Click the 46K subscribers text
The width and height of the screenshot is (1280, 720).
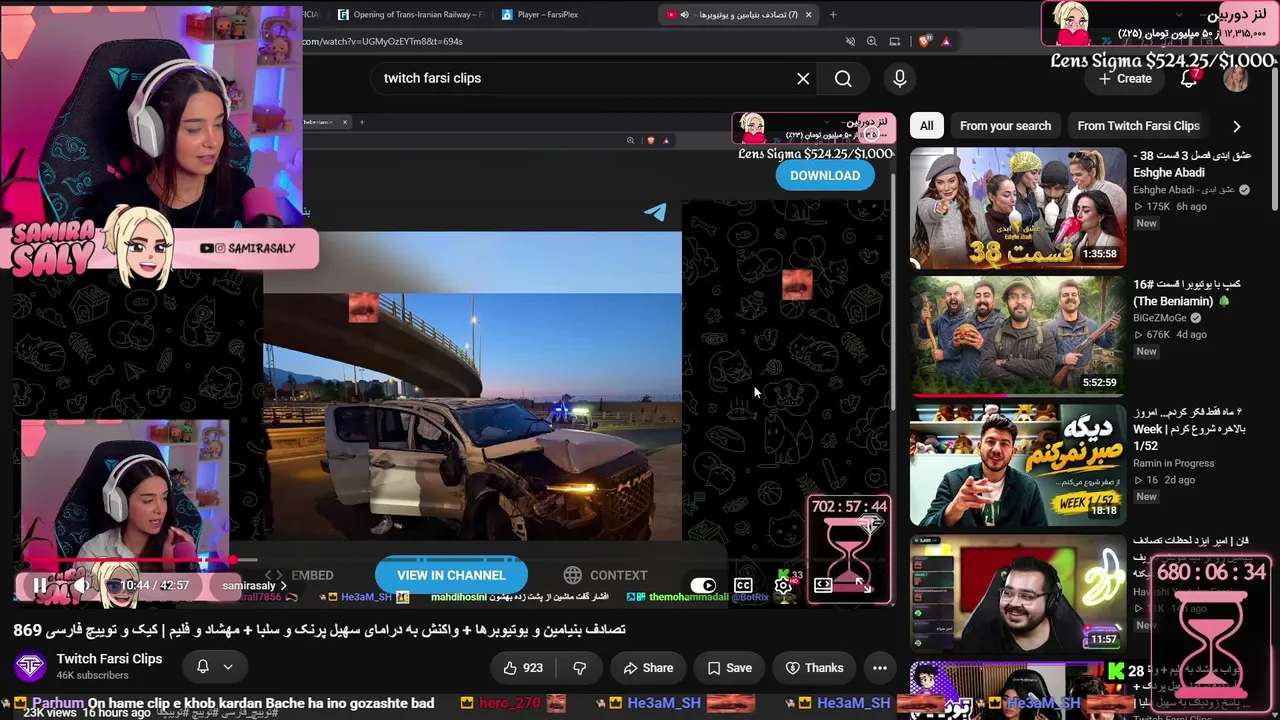click(x=93, y=676)
